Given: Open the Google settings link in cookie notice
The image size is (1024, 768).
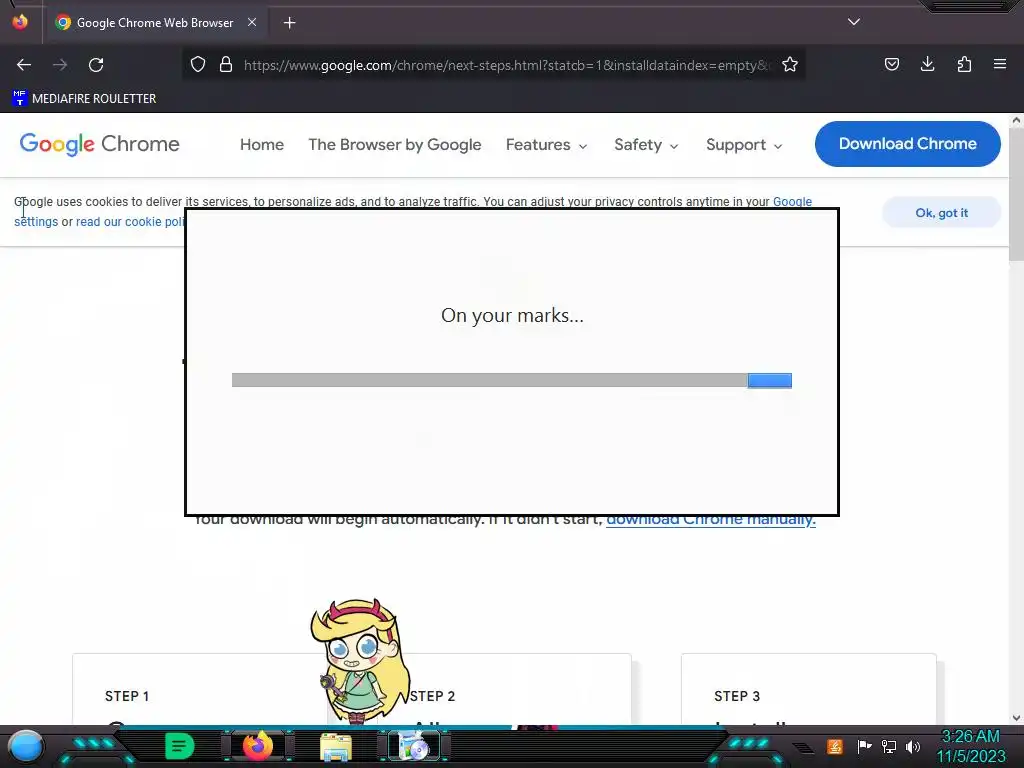Looking at the screenshot, I should click(792, 202).
